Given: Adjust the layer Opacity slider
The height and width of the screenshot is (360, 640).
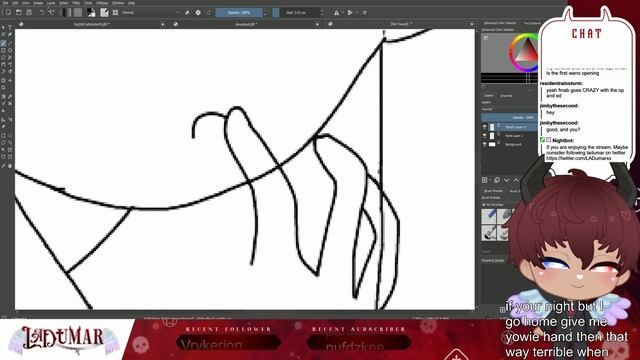Looking at the screenshot, I should point(510,118).
